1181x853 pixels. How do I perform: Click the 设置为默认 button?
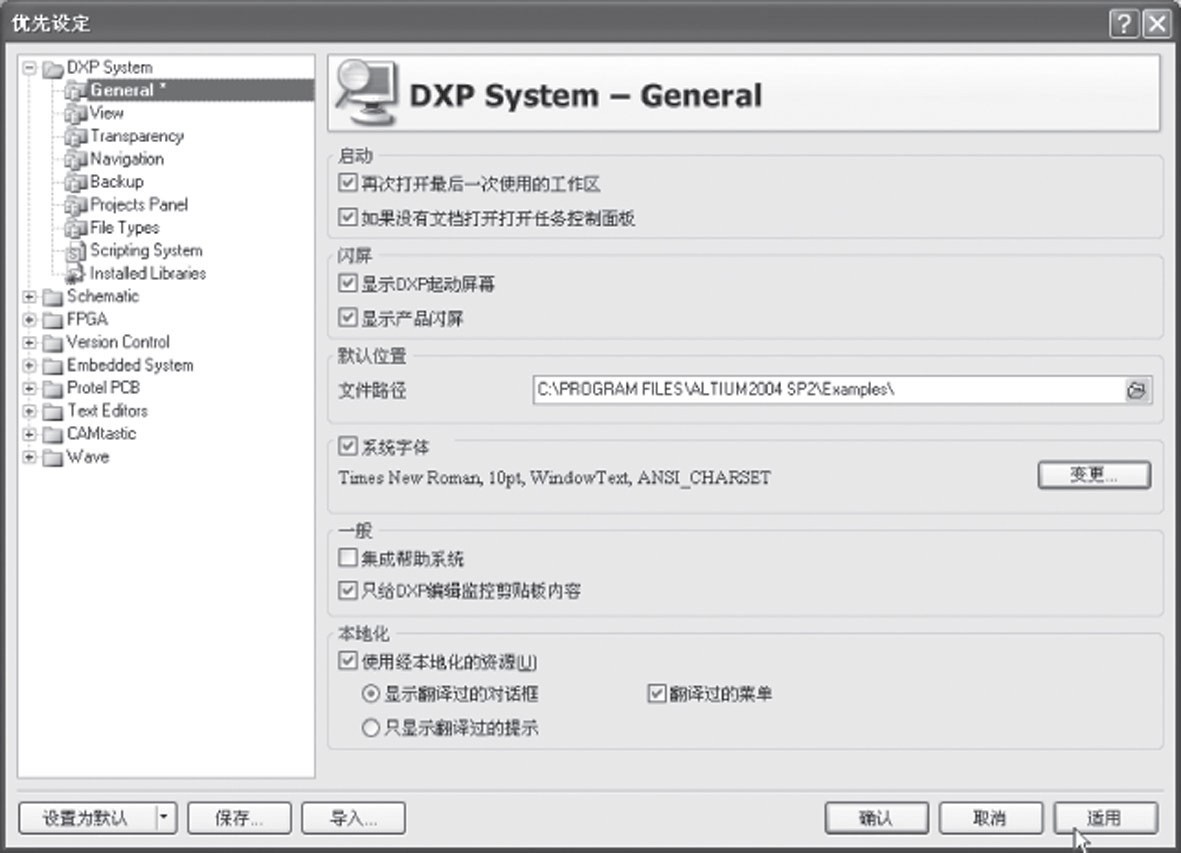pos(86,818)
